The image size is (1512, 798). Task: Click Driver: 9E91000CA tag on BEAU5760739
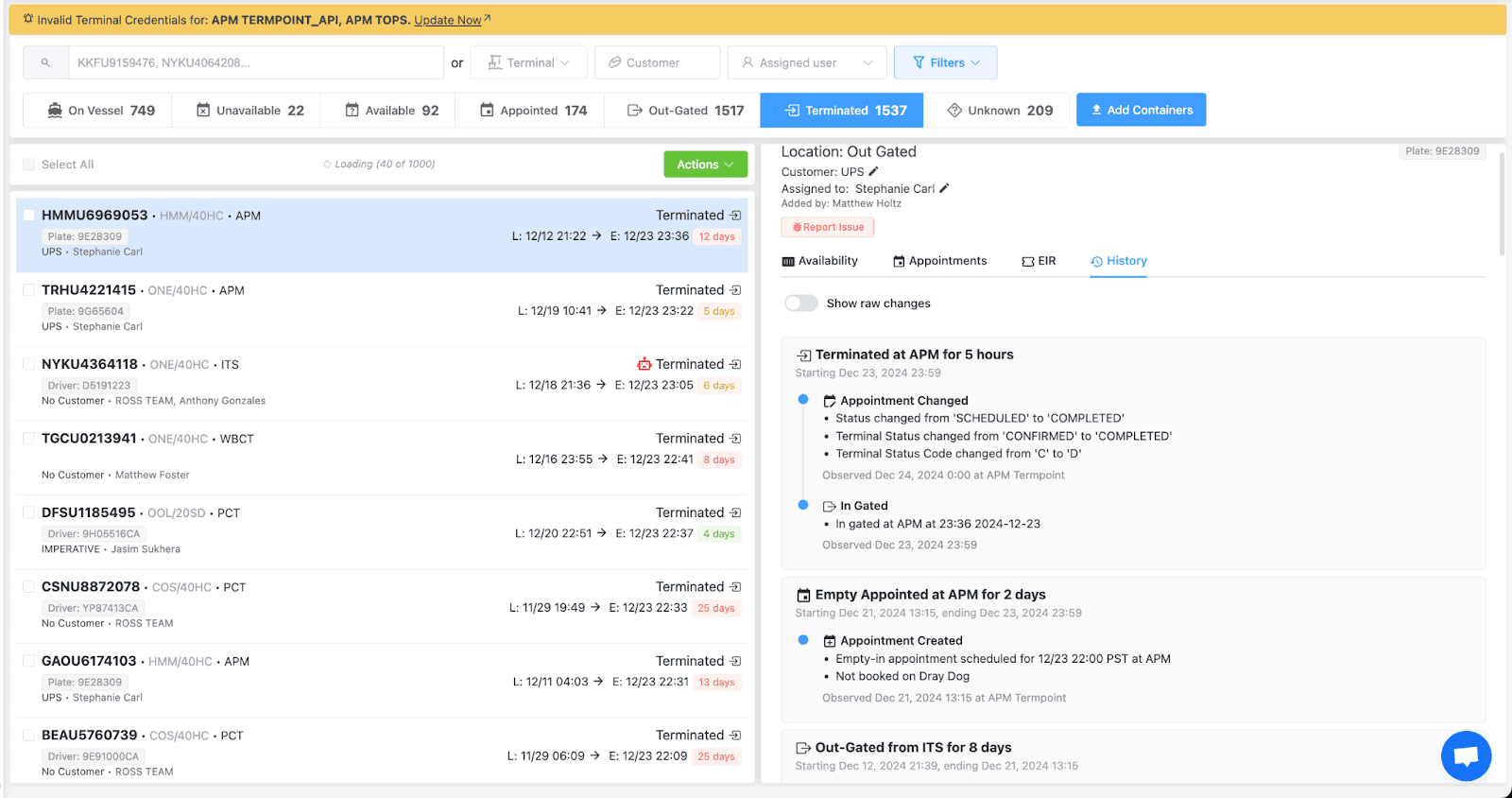click(93, 756)
